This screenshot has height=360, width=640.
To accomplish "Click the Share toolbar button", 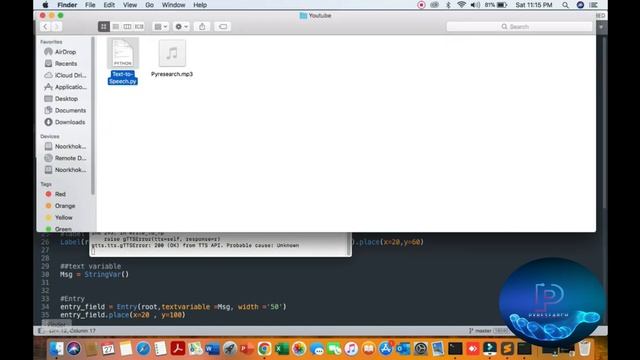I will pos(202,27).
